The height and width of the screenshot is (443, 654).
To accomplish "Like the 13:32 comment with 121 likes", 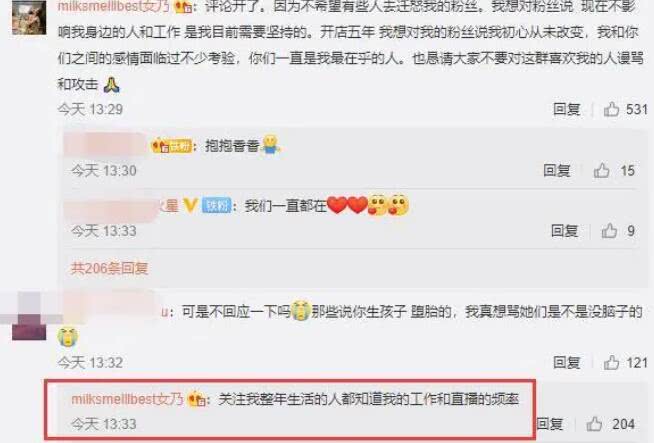I will point(611,362).
